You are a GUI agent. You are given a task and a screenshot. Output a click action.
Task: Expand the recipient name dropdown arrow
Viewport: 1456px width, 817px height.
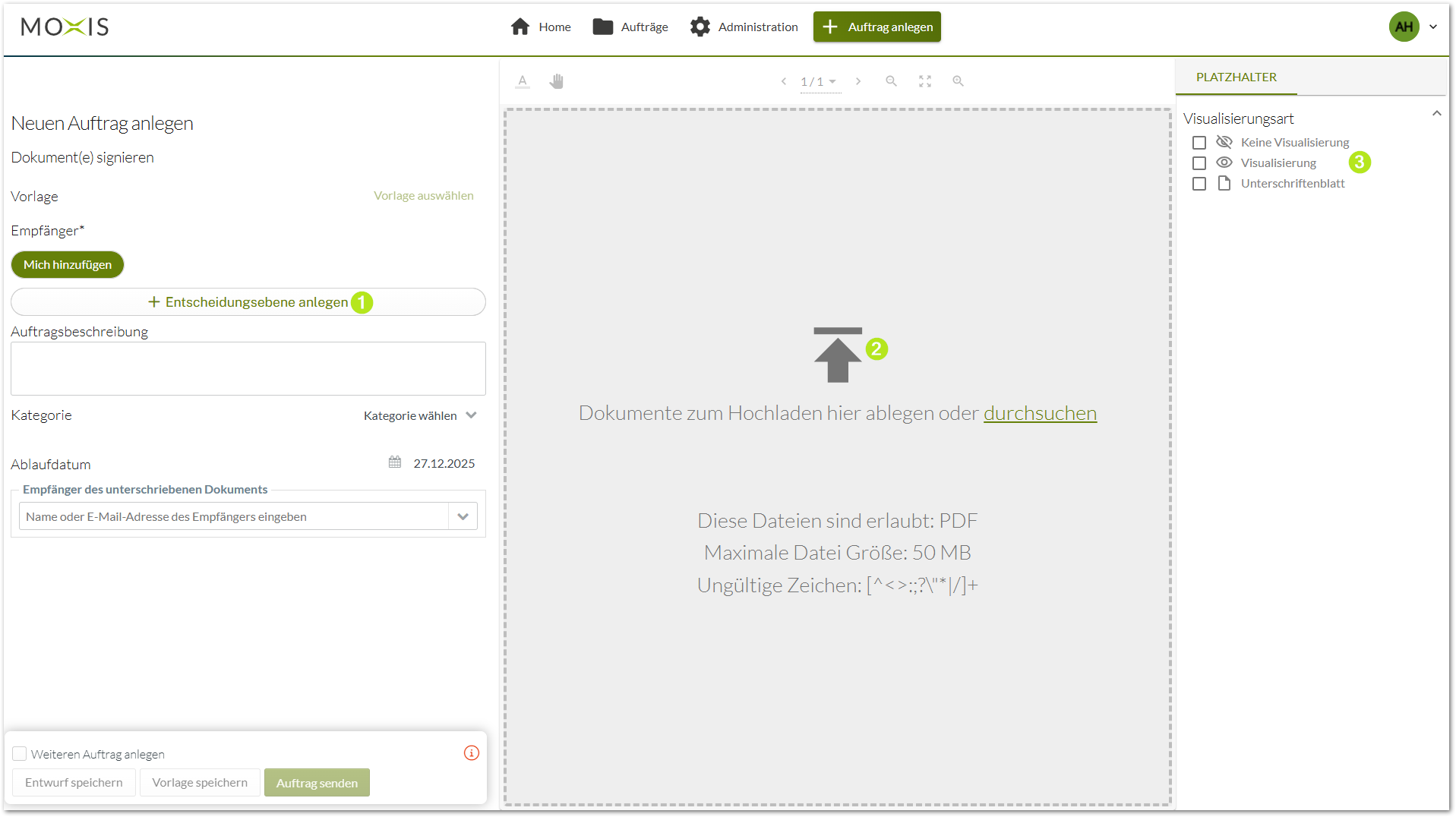coord(463,516)
